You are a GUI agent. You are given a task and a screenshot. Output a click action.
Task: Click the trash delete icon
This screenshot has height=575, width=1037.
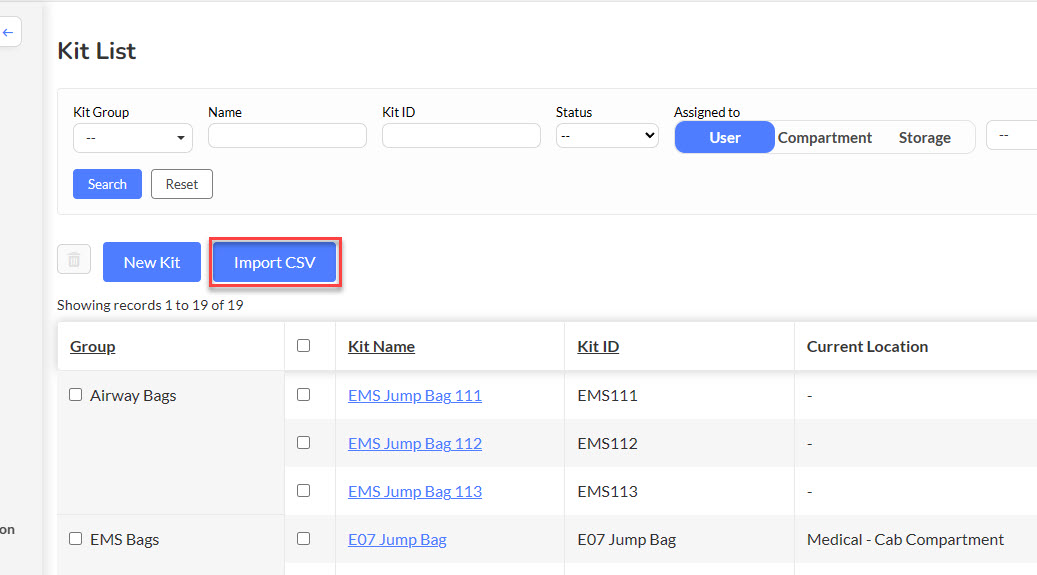74,259
